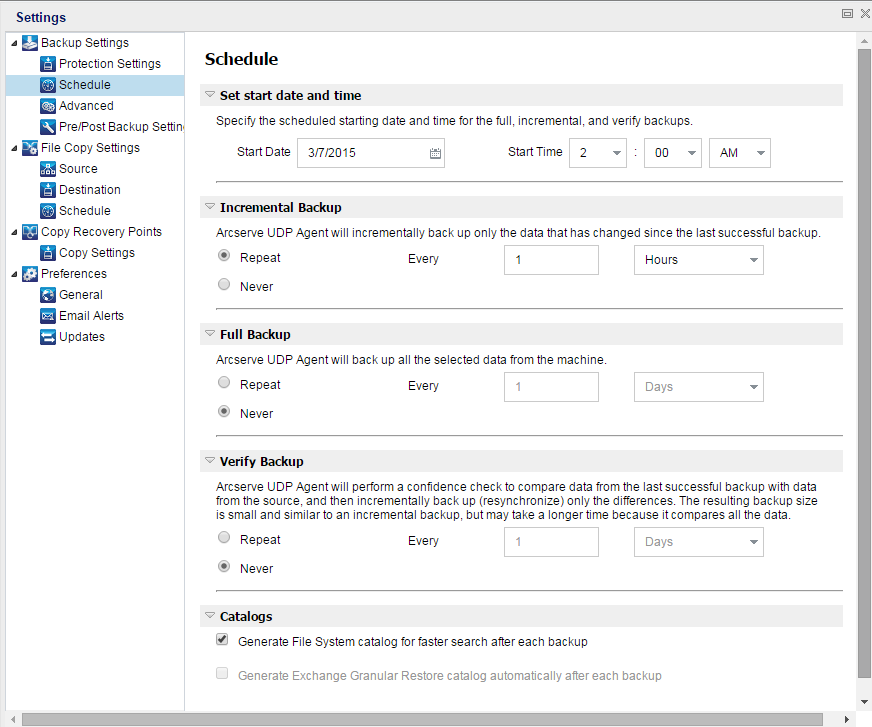Image resolution: width=872 pixels, height=727 pixels.
Task: Open the Schedule icon under File Copy Settings
Action: pos(47,210)
